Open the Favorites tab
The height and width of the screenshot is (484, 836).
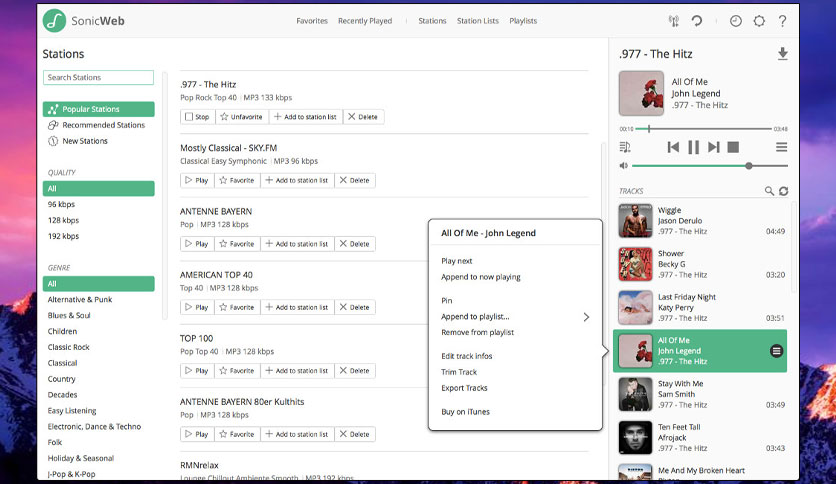point(312,21)
